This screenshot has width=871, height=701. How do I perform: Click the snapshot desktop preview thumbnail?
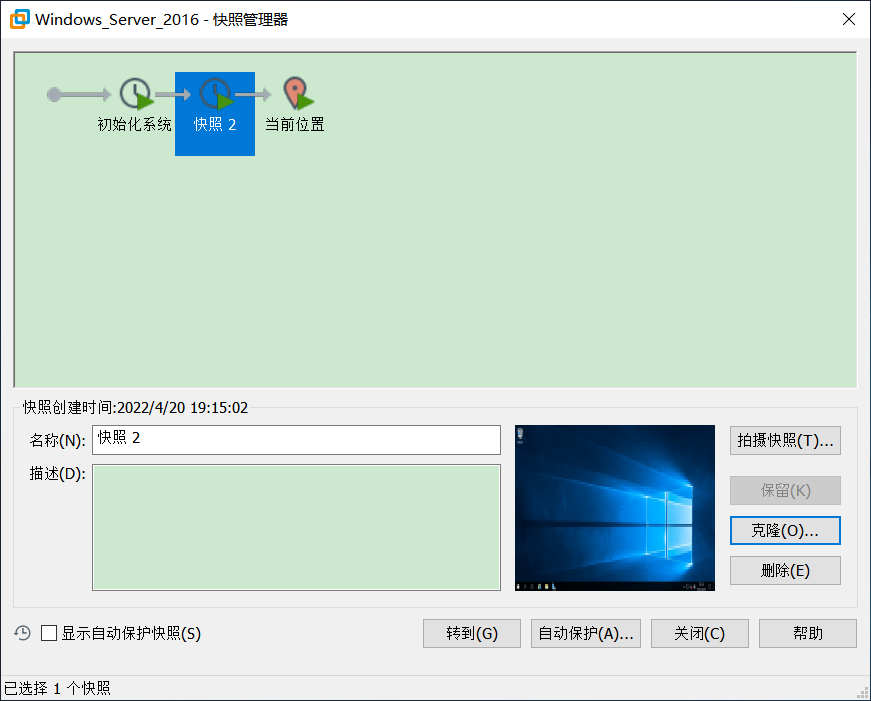point(614,508)
